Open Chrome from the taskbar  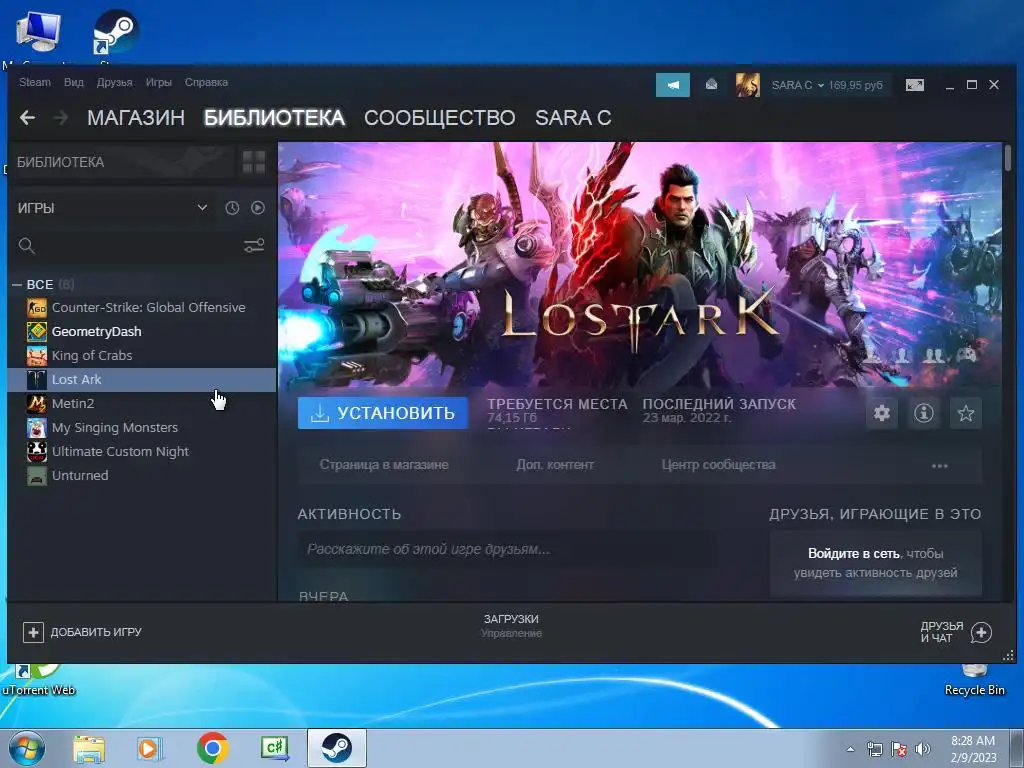coord(213,748)
